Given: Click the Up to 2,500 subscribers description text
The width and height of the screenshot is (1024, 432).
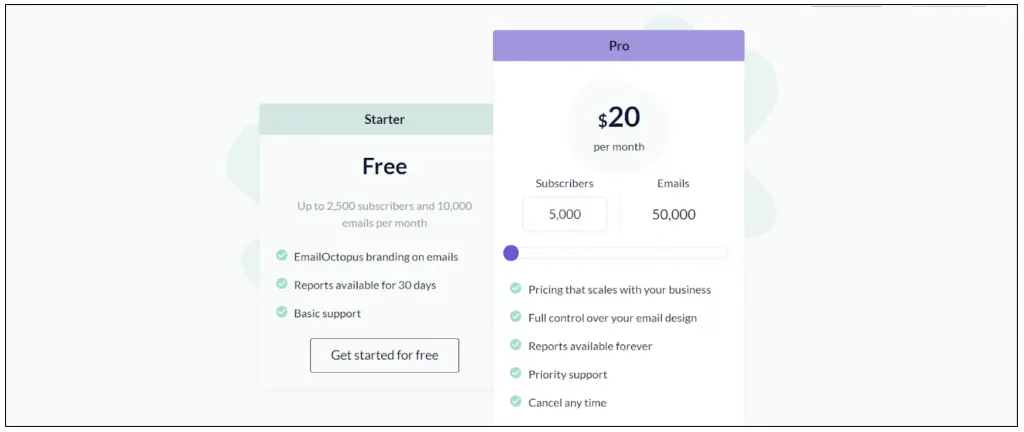Looking at the screenshot, I should pos(384,214).
